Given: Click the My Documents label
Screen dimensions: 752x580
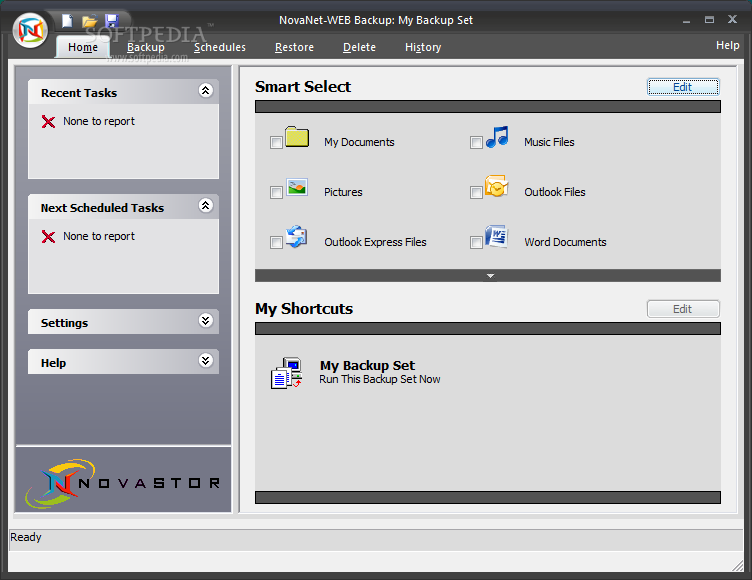Looking at the screenshot, I should (359, 142).
